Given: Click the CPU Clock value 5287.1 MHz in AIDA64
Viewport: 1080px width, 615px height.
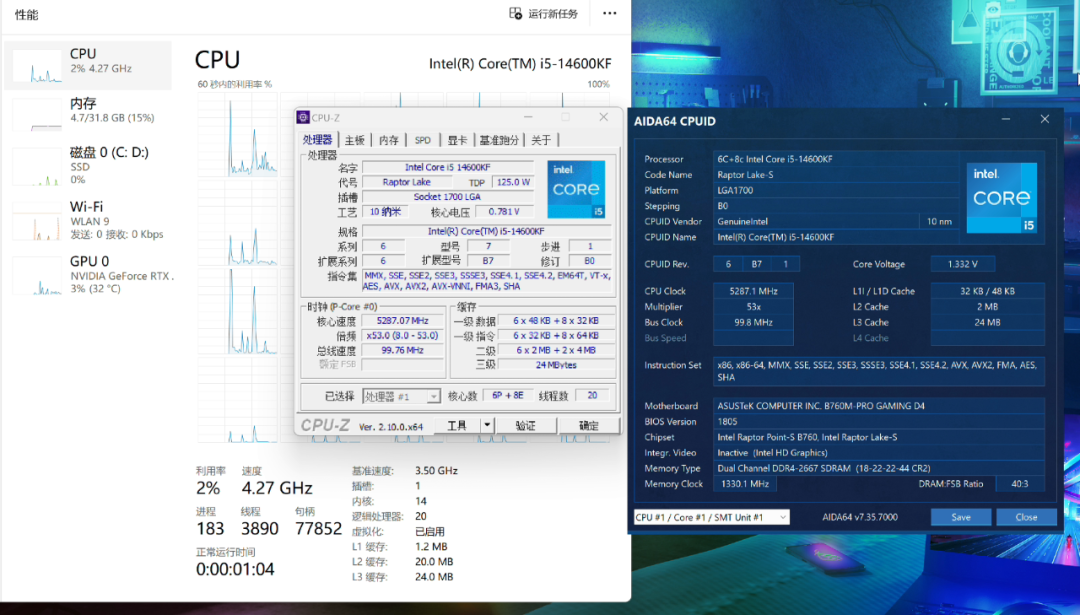Looking at the screenshot, I should point(754,291).
